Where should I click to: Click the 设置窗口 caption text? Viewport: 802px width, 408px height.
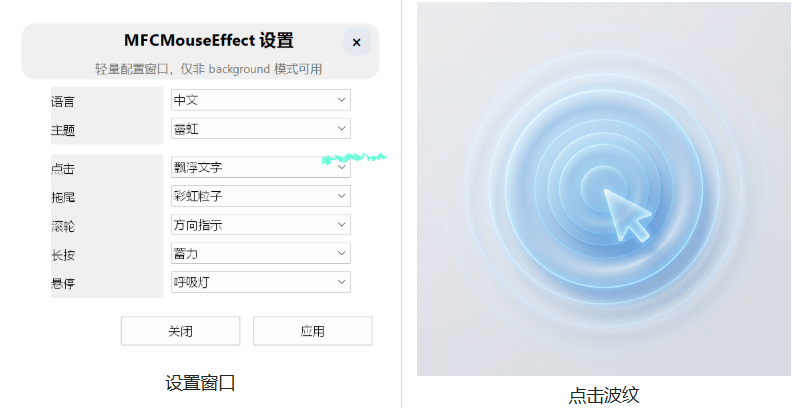(x=200, y=383)
